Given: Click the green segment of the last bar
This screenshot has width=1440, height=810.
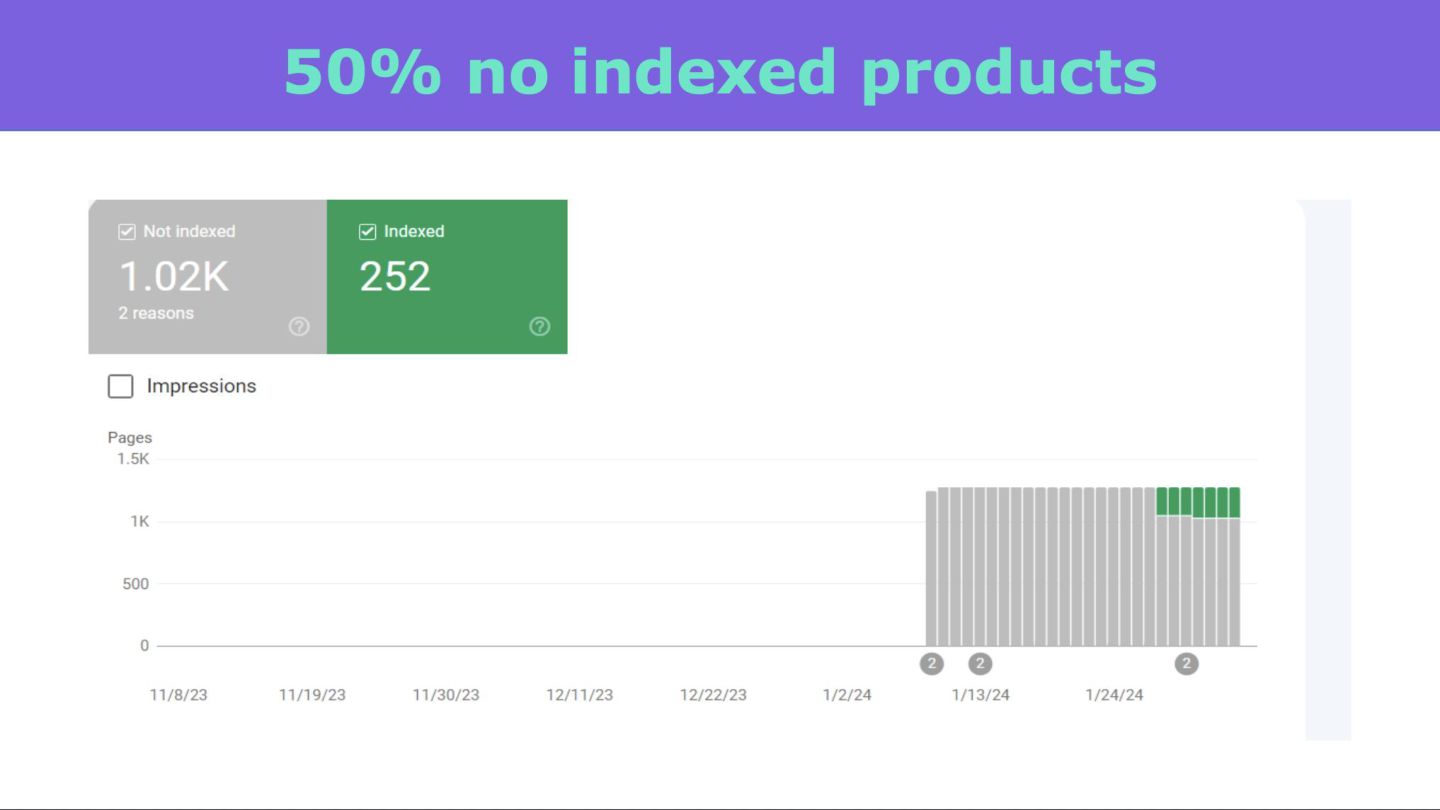Looking at the screenshot, I should pyautogui.click(x=1235, y=502).
